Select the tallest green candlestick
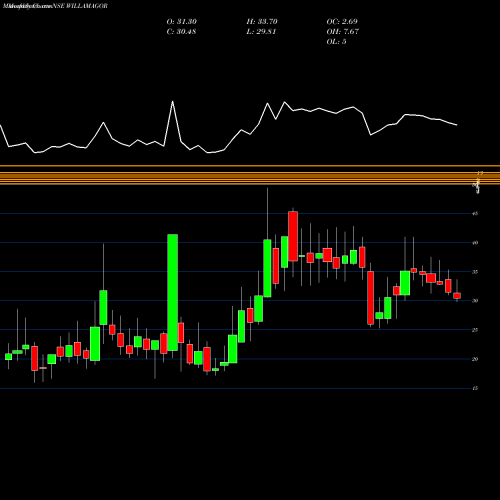500x500 pixels. [172, 292]
